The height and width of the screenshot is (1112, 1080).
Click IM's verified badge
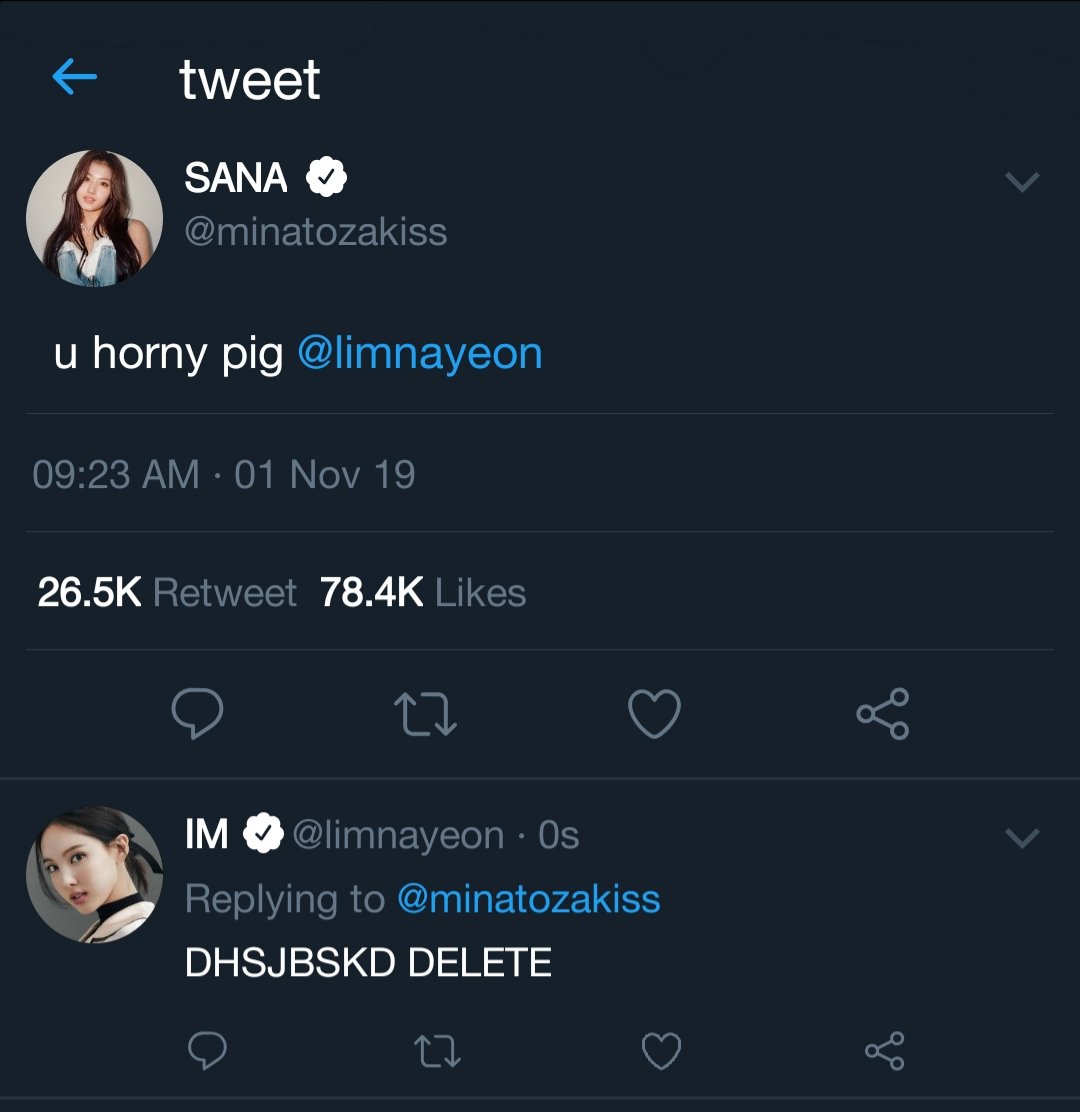[264, 833]
